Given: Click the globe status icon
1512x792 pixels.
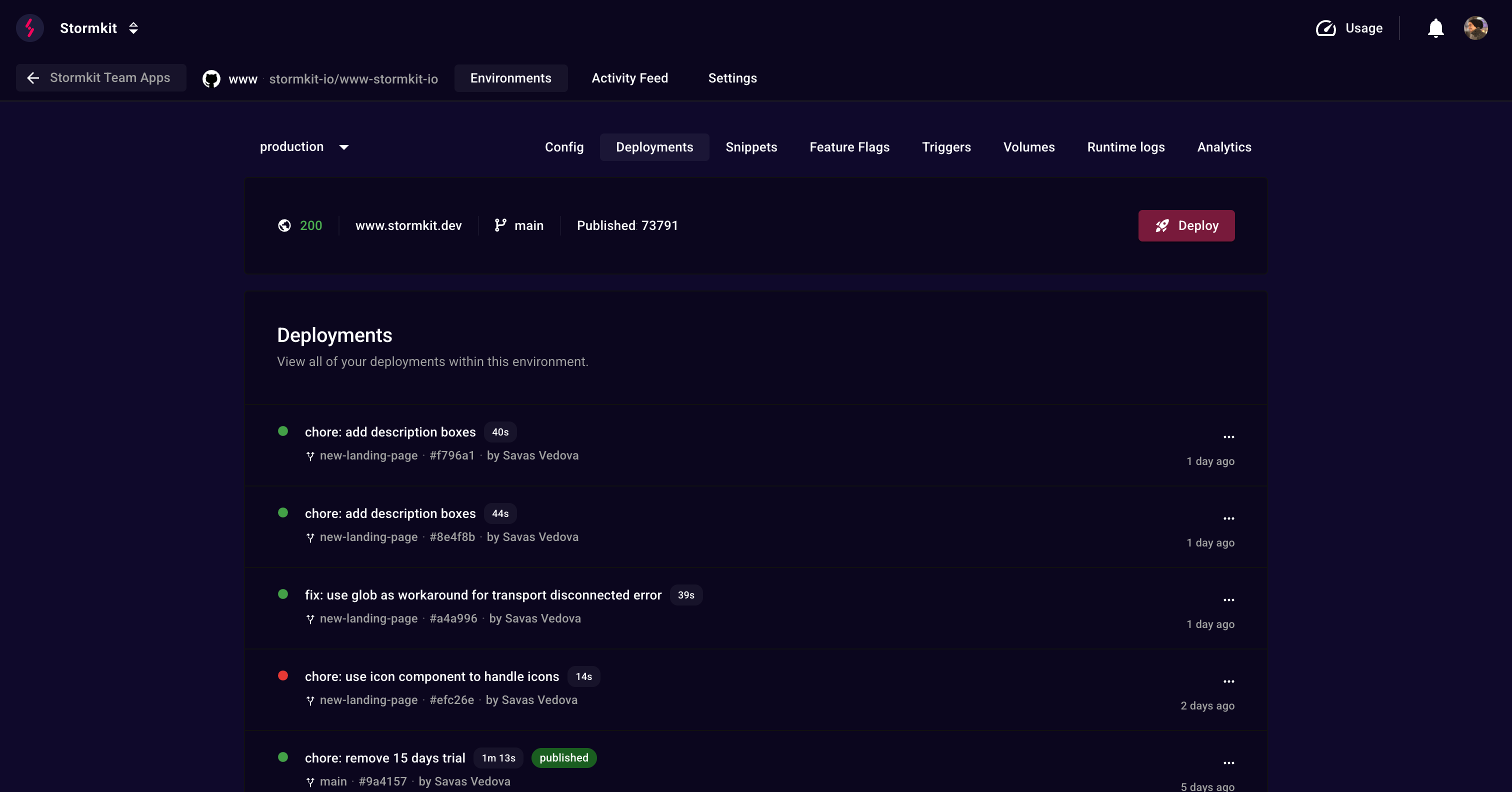Looking at the screenshot, I should click(x=284, y=225).
